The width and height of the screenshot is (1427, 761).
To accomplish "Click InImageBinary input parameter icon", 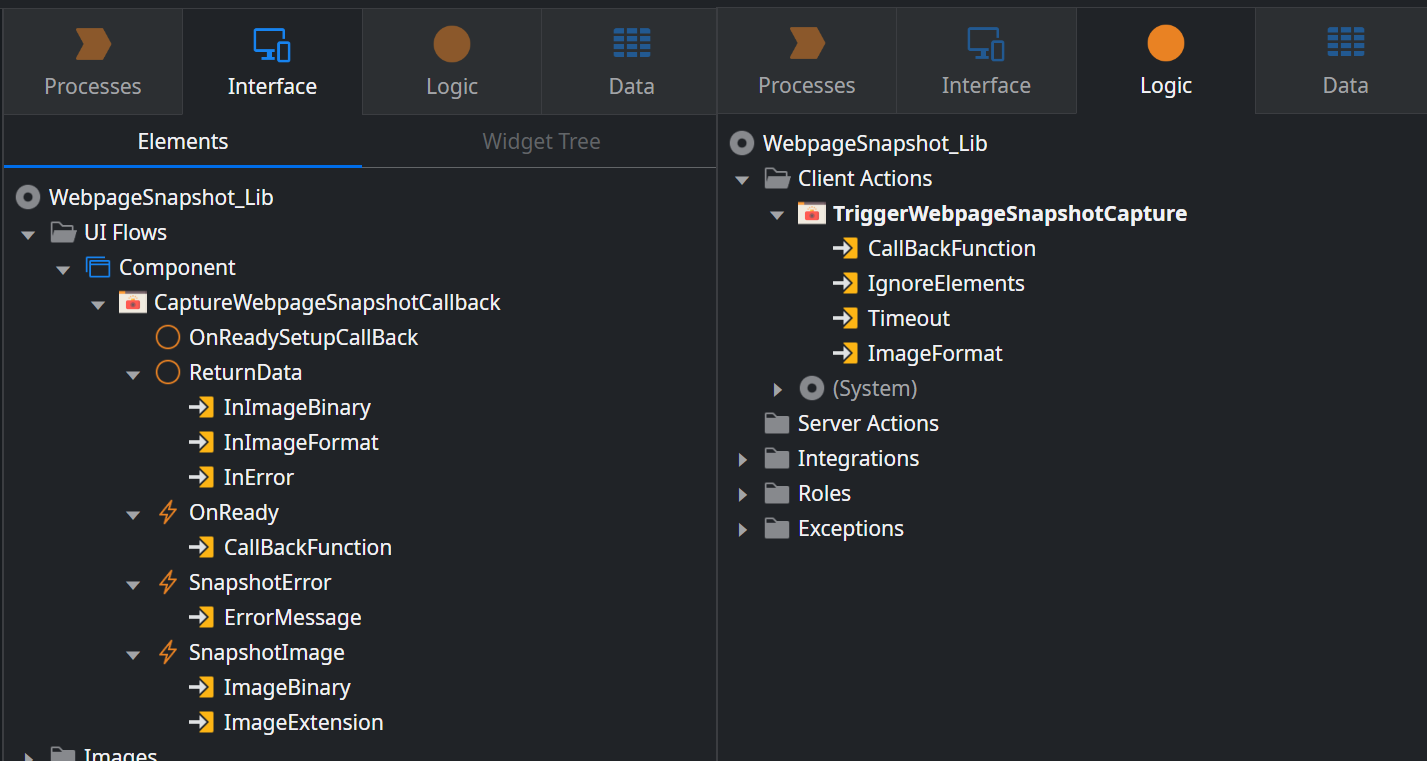I will tap(201, 407).
